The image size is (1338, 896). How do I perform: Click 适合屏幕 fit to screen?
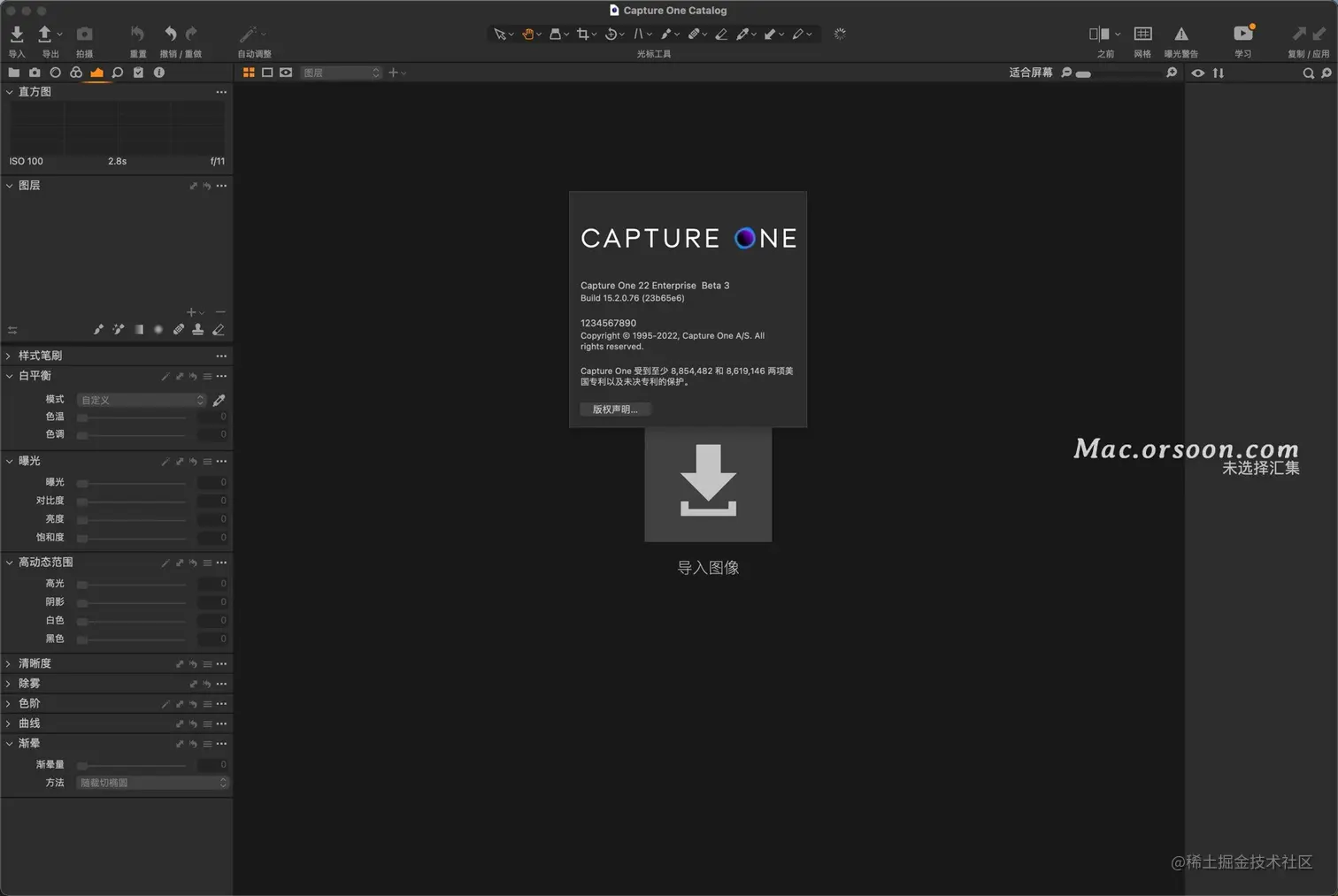click(1031, 73)
